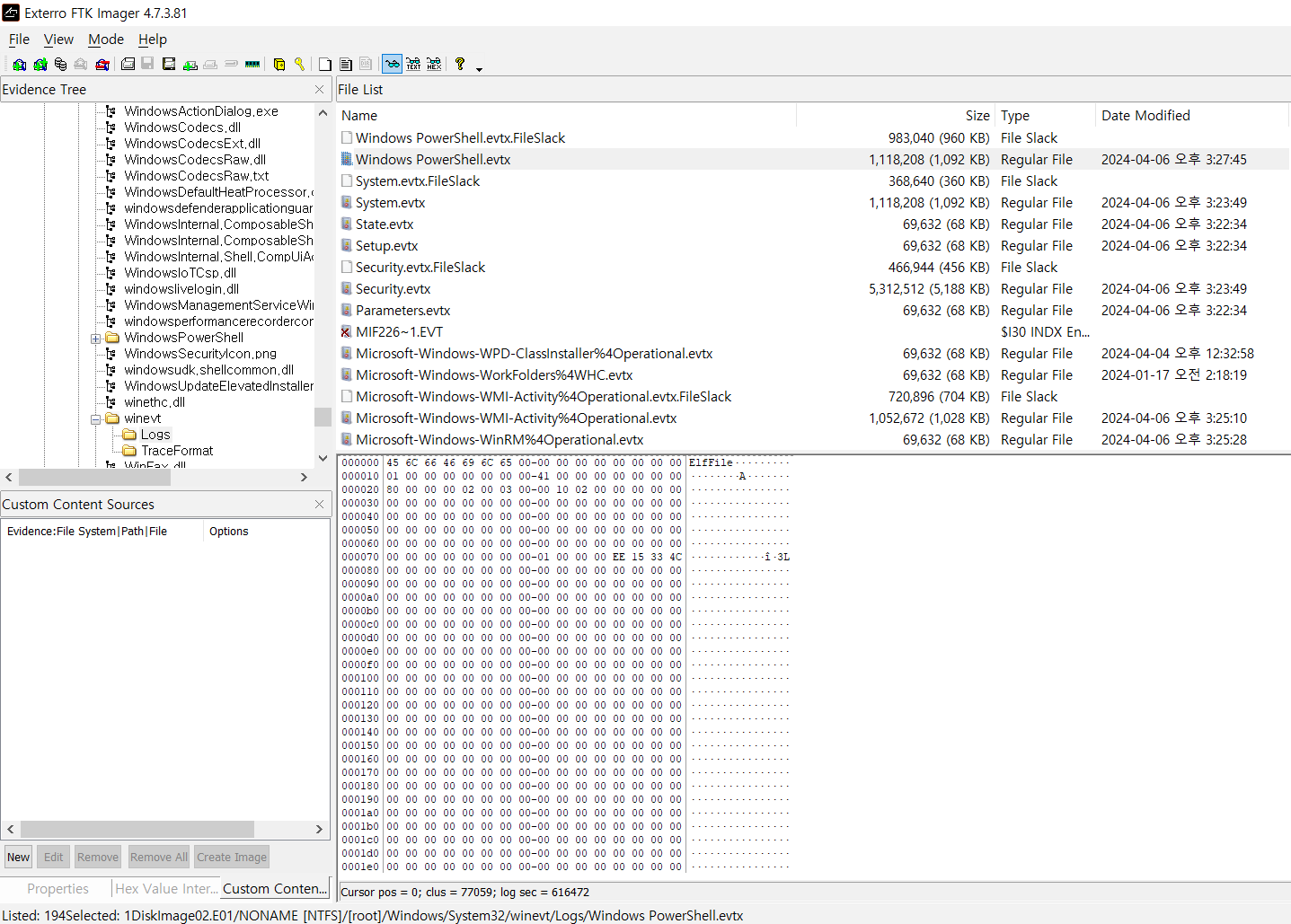Click file icon beside Security.evtx
The height and width of the screenshot is (924, 1291).
click(x=346, y=288)
